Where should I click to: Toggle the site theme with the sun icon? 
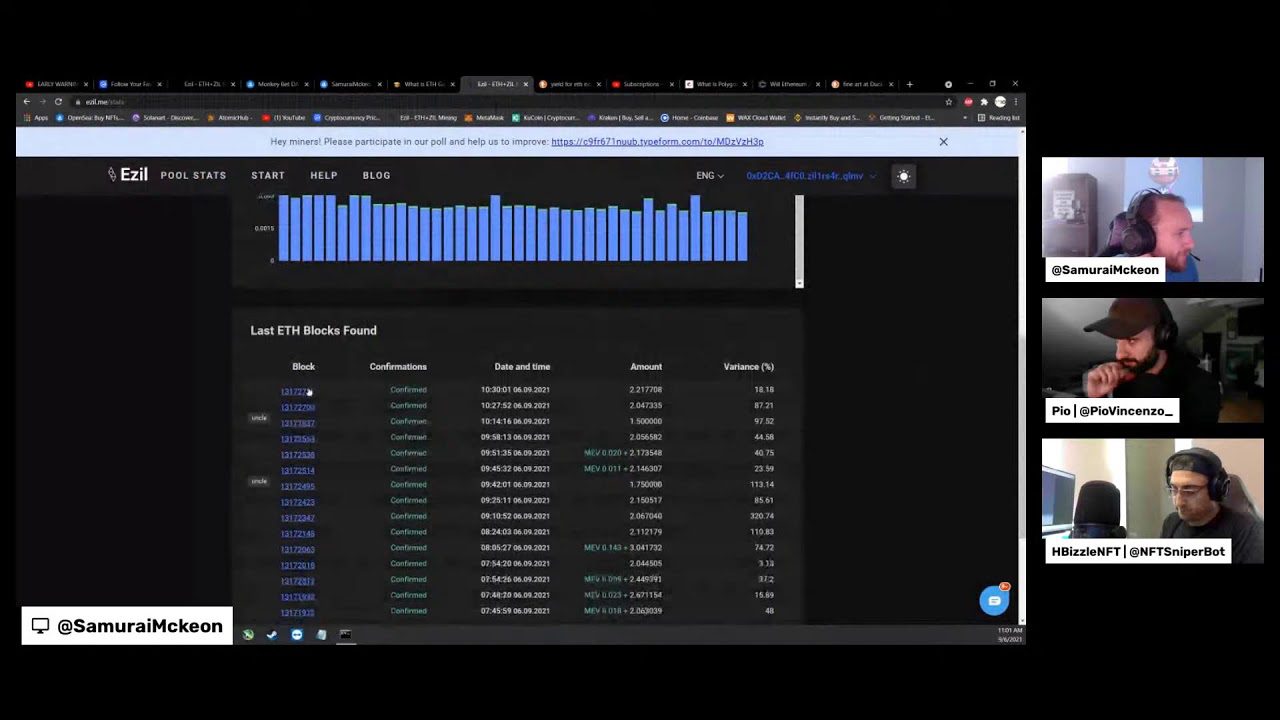pos(903,176)
